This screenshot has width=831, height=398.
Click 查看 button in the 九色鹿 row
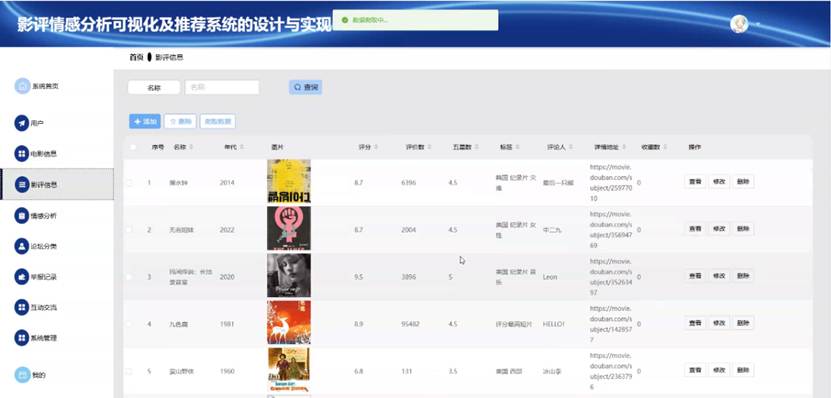tap(695, 323)
